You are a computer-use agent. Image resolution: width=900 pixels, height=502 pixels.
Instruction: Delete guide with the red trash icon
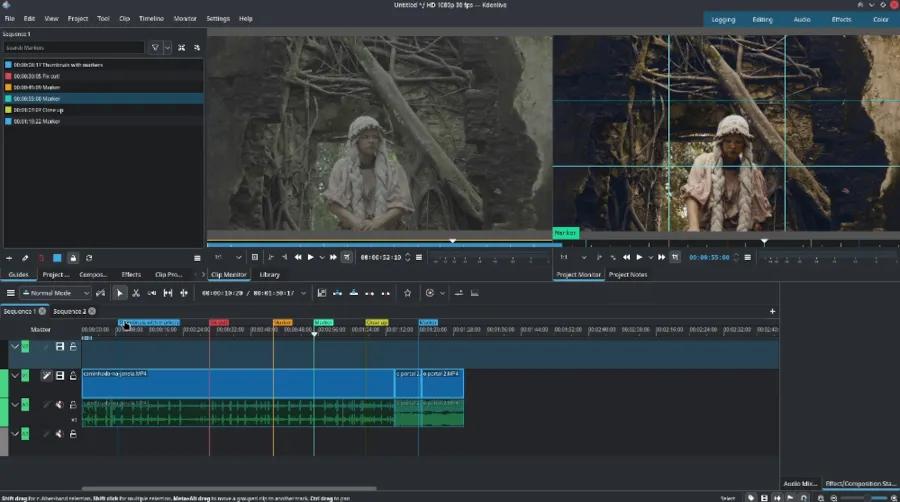(x=41, y=258)
